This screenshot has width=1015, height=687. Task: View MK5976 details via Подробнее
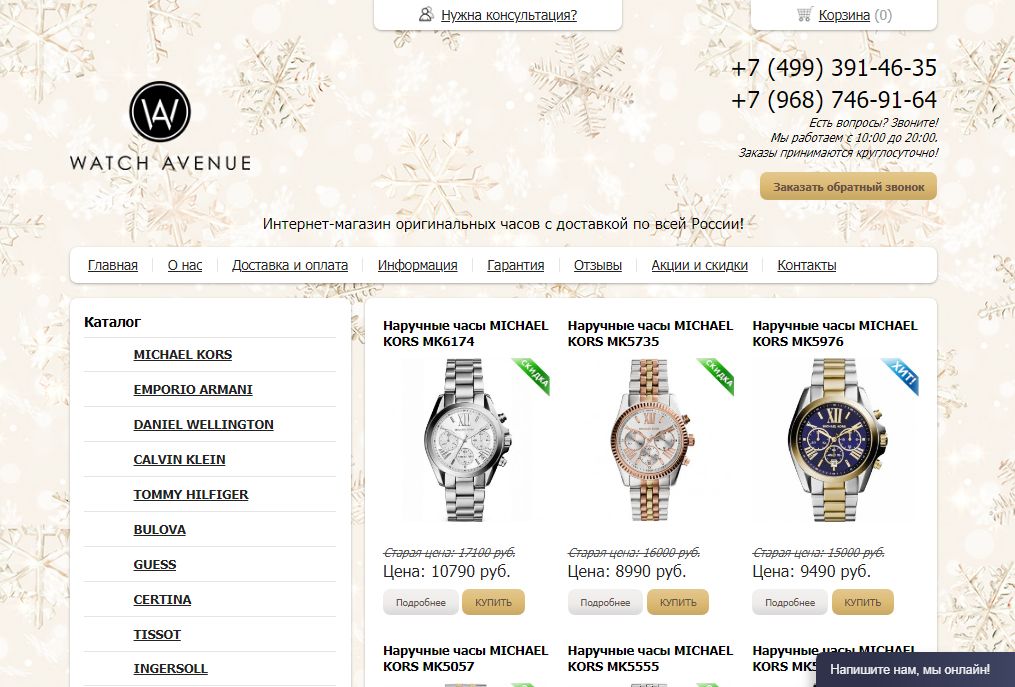click(790, 602)
